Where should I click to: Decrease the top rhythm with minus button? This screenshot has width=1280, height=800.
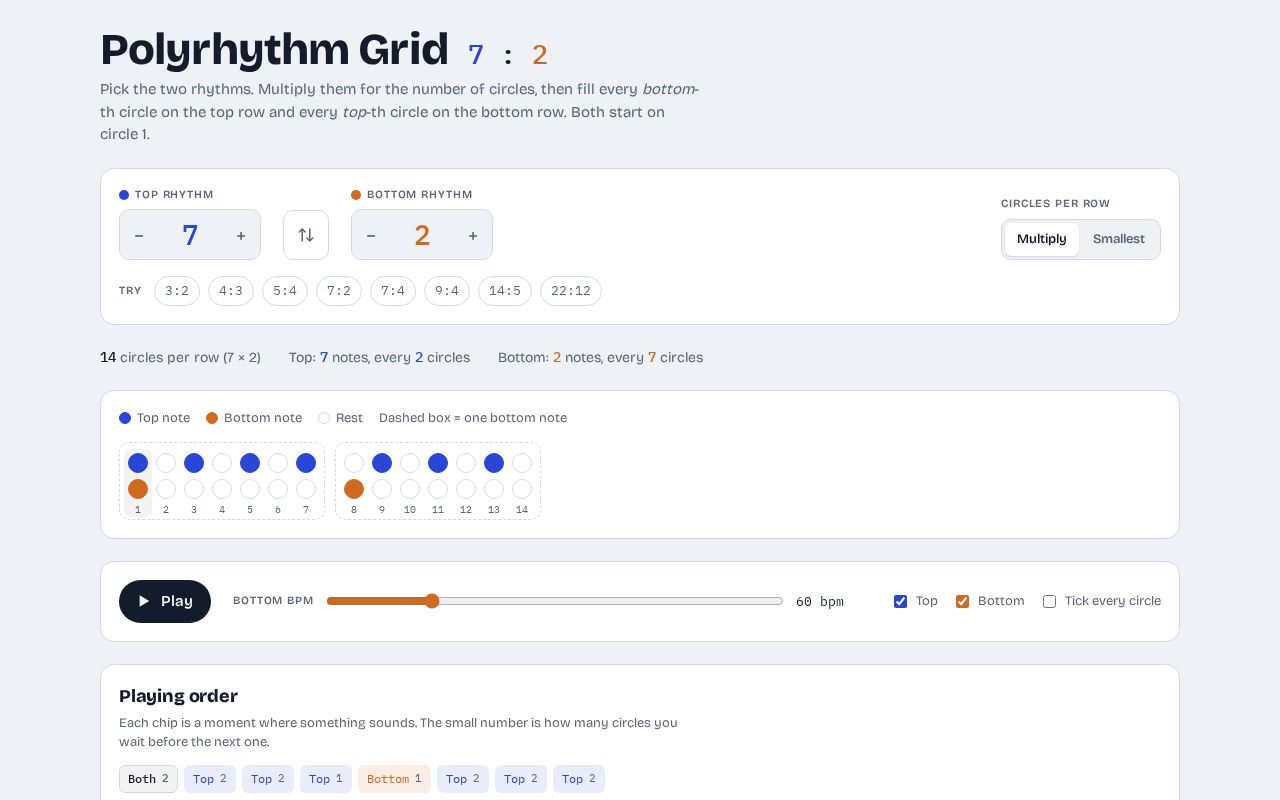pos(139,235)
